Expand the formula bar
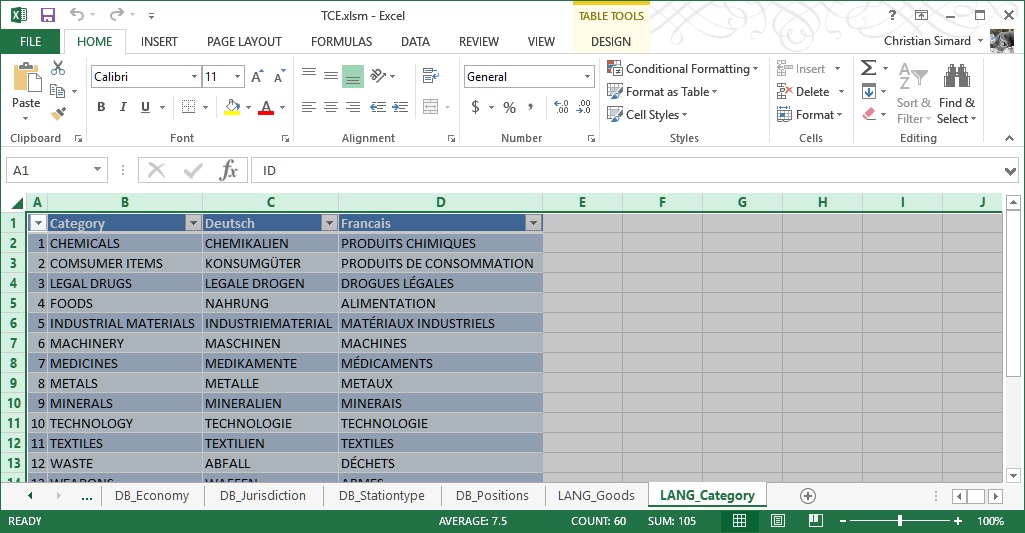Screen dimensions: 1025x533 click(1011, 171)
